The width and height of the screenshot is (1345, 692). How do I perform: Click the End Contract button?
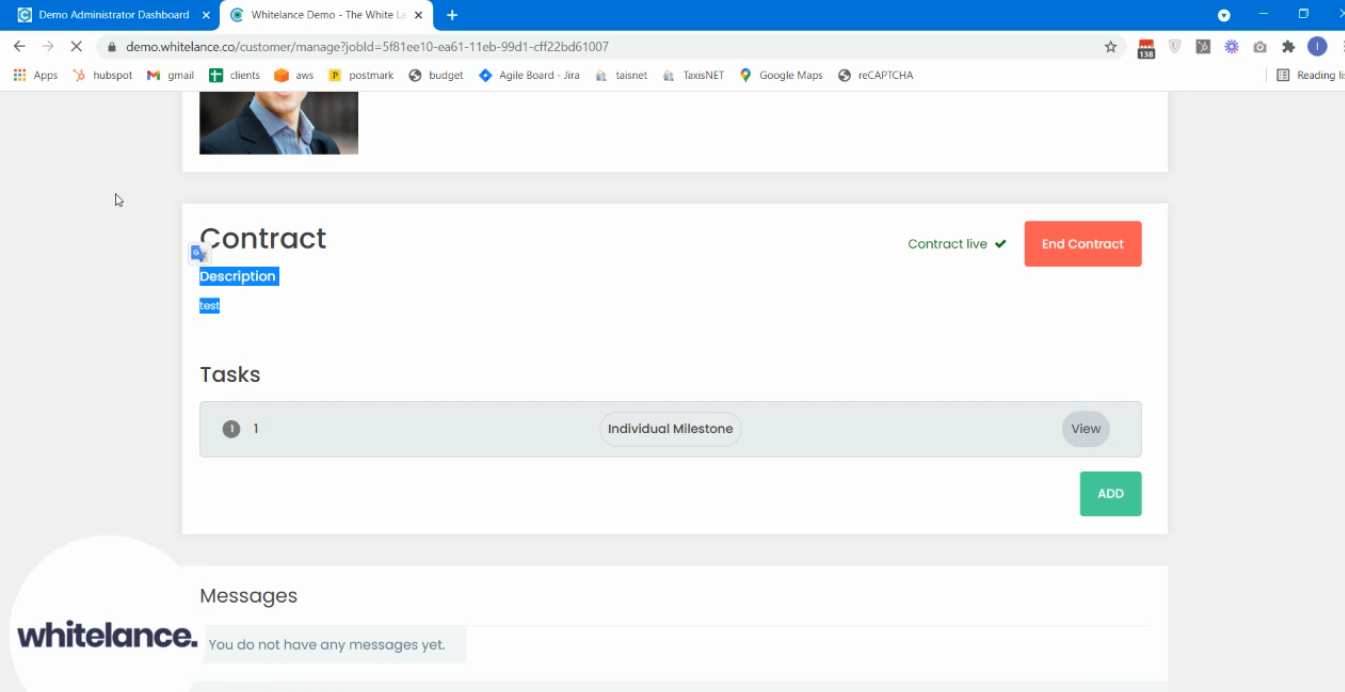pyautogui.click(x=1082, y=244)
